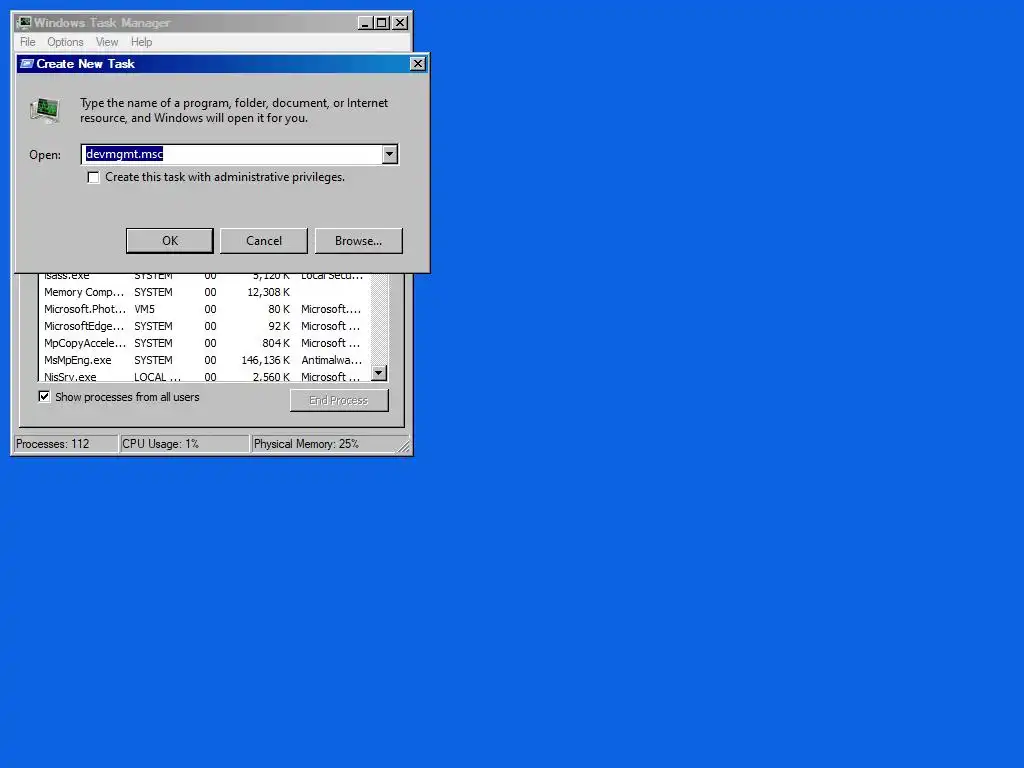This screenshot has height=768, width=1024.
Task: Select the Microsoft.Phot... process row
Action: point(204,309)
